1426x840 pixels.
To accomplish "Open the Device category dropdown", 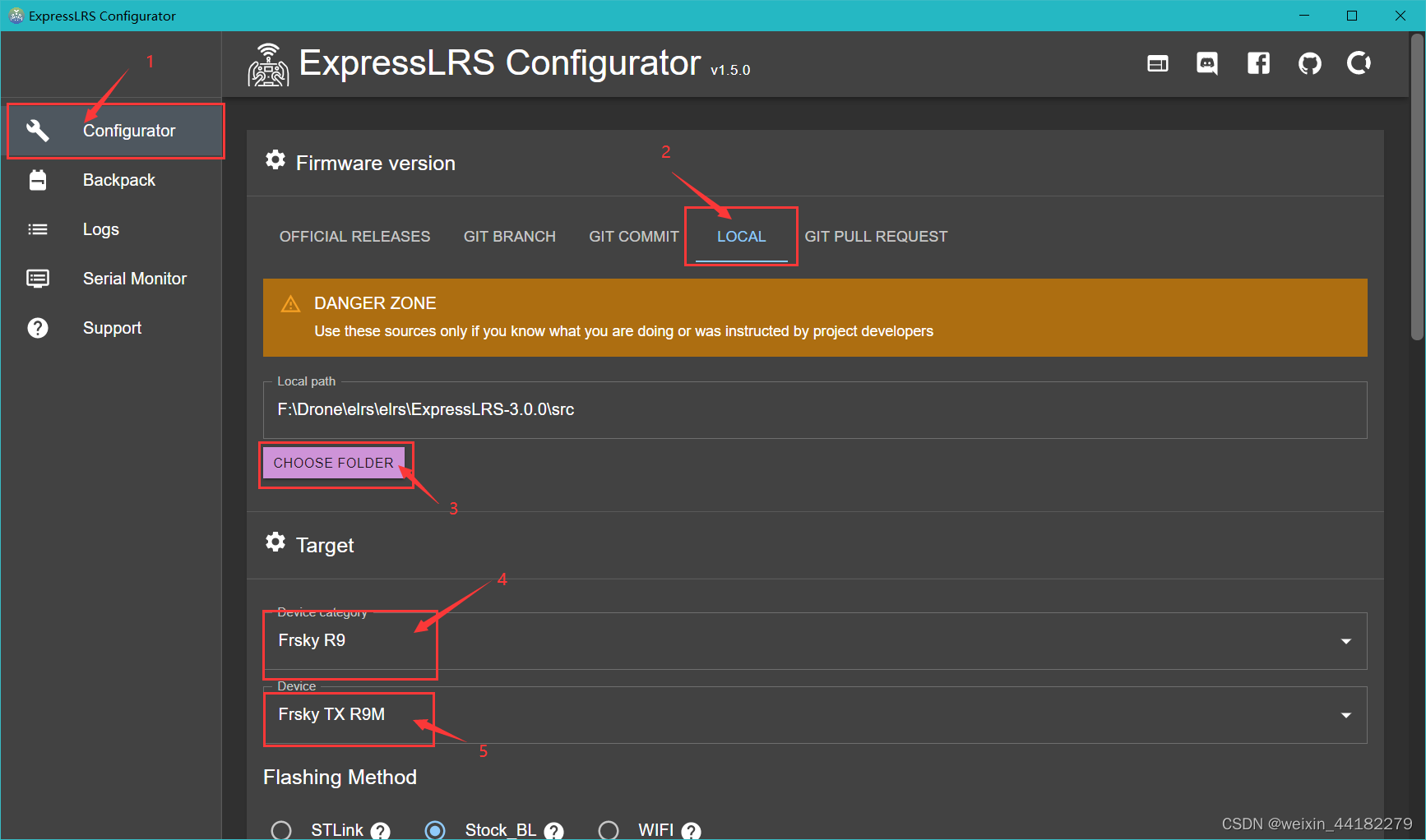I will 815,641.
